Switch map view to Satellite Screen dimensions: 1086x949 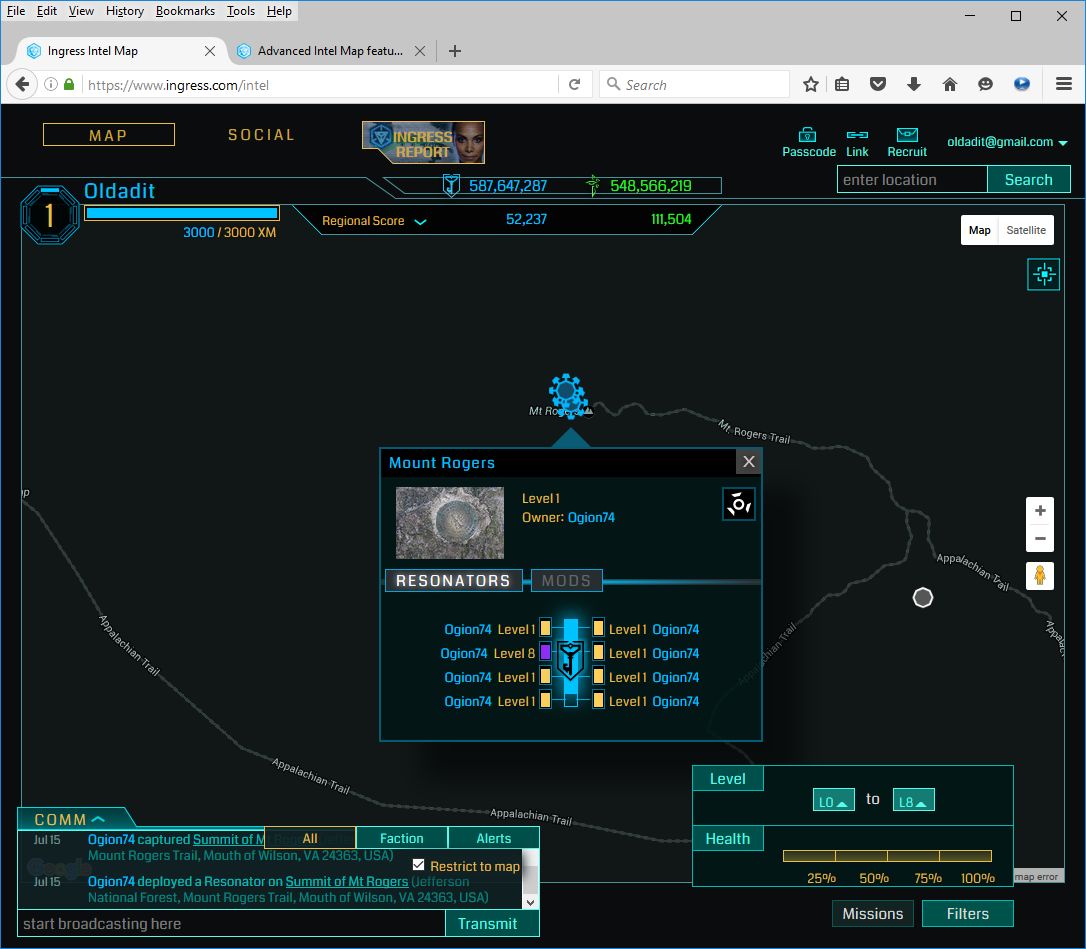(x=1026, y=230)
